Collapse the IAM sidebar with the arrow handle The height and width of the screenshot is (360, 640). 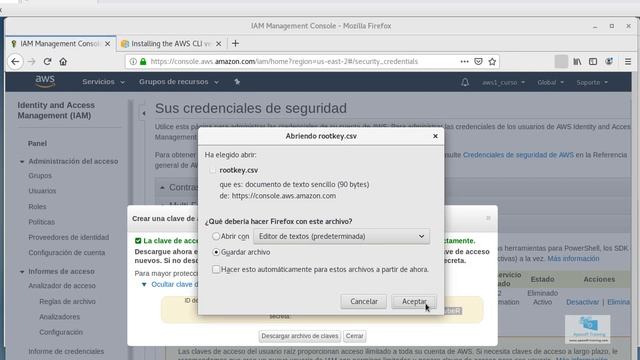pos(144,113)
